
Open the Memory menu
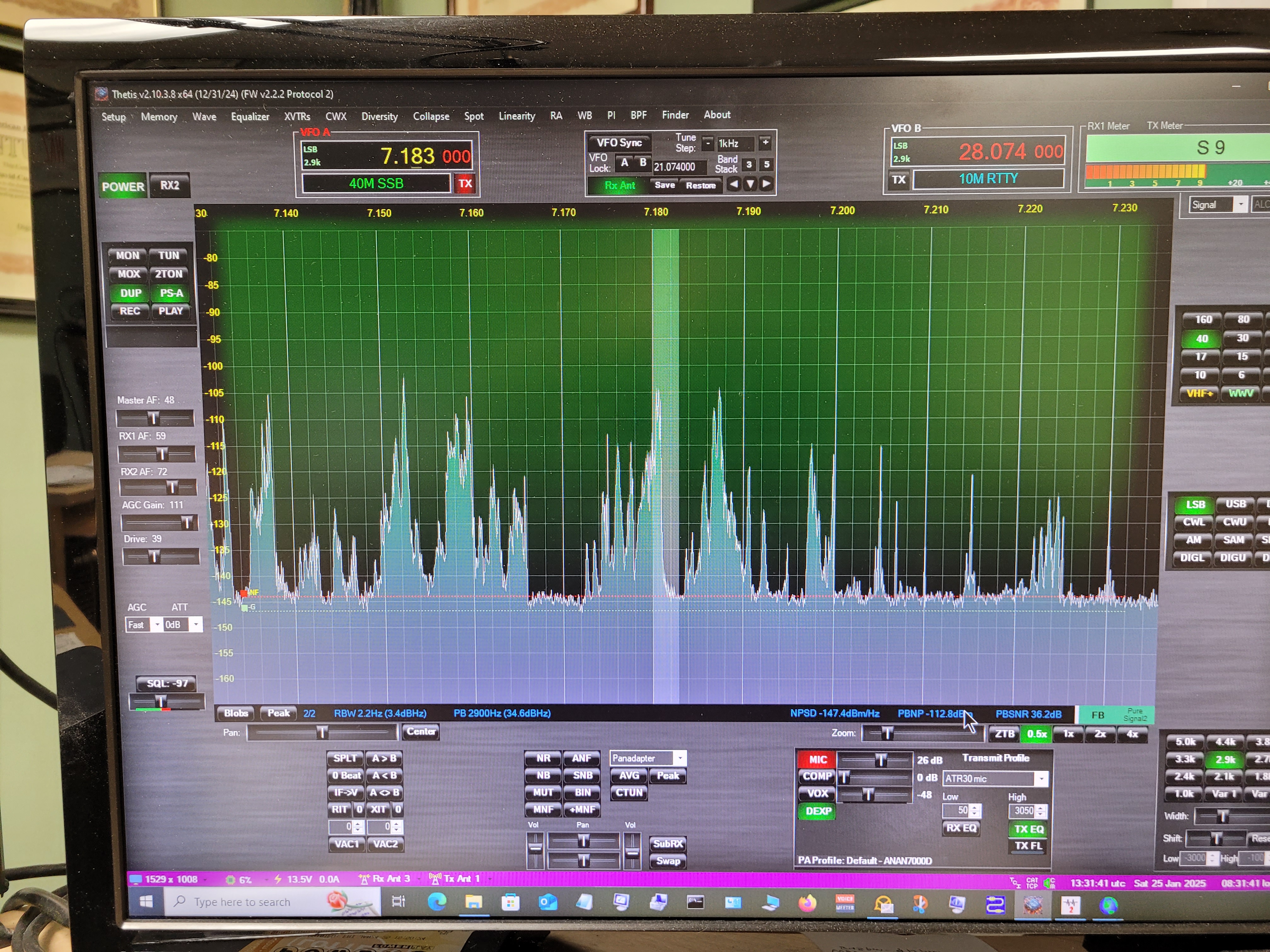coord(159,116)
